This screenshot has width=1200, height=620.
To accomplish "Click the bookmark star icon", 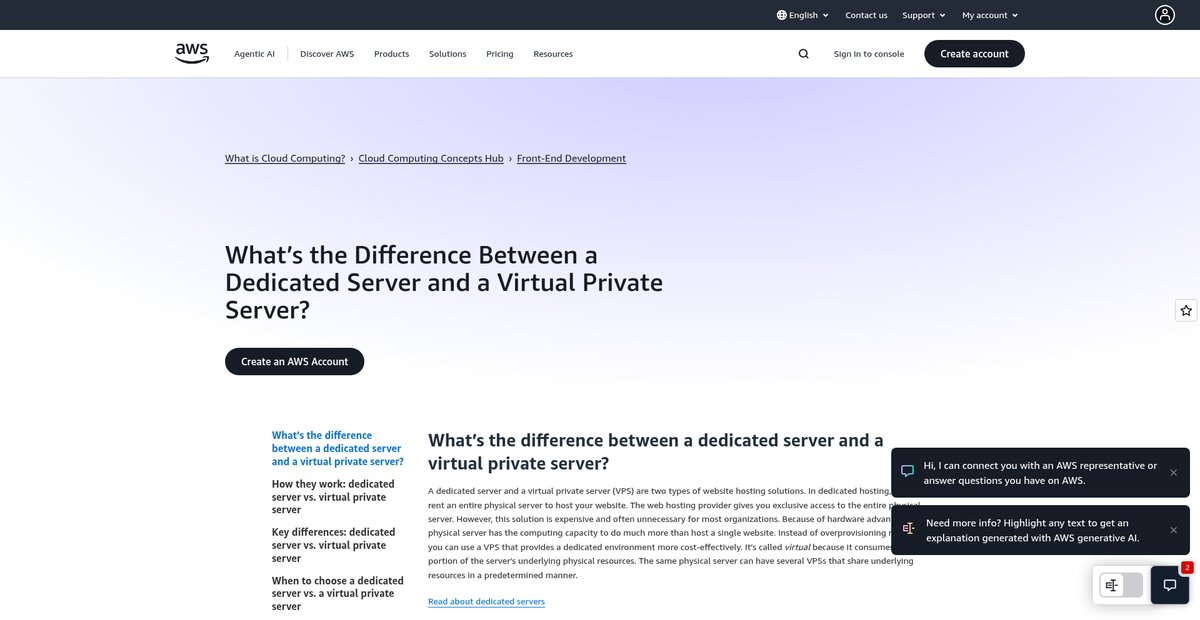I will tap(1186, 311).
